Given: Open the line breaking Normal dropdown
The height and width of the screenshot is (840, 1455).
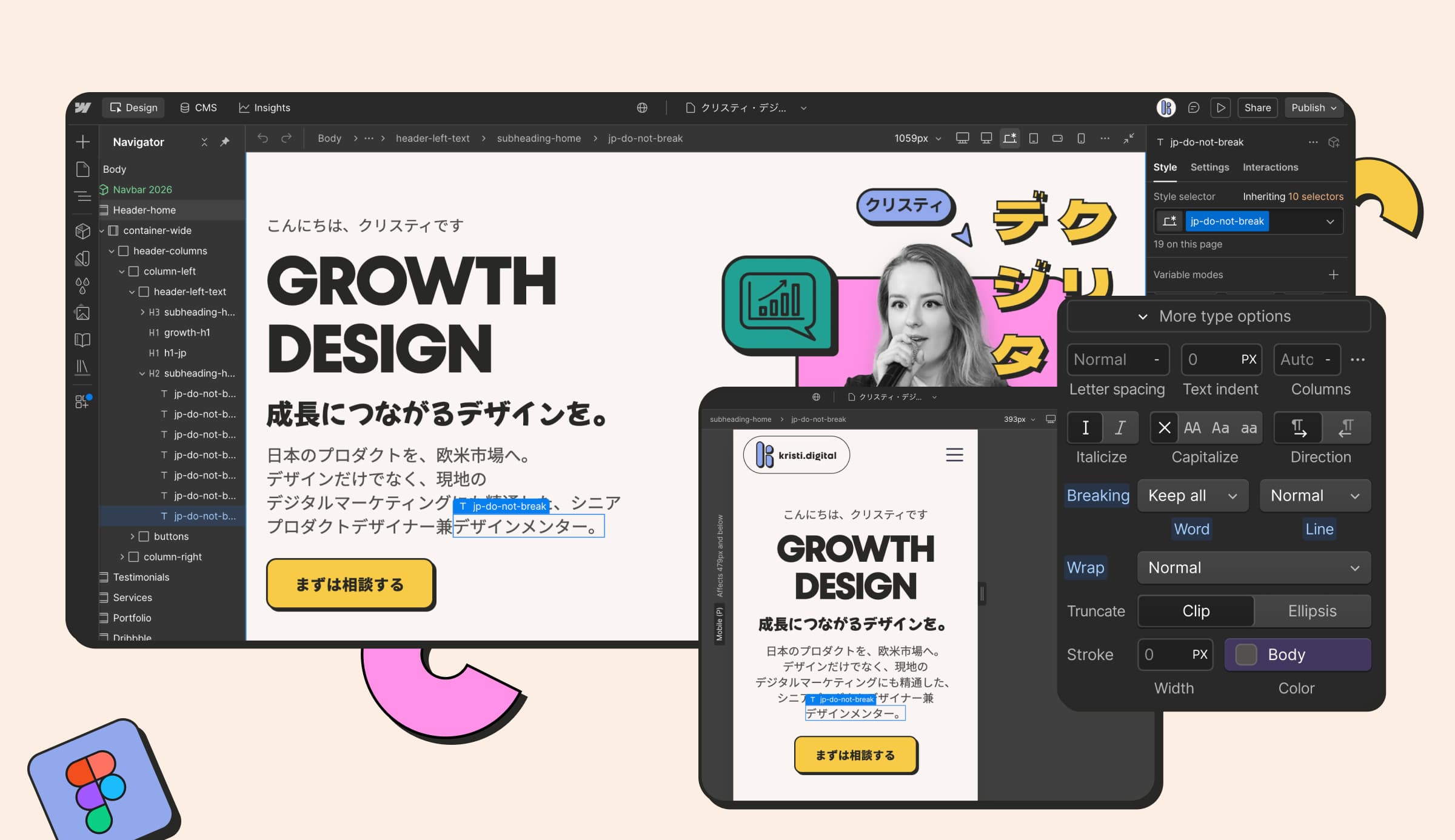Looking at the screenshot, I should coord(1315,496).
